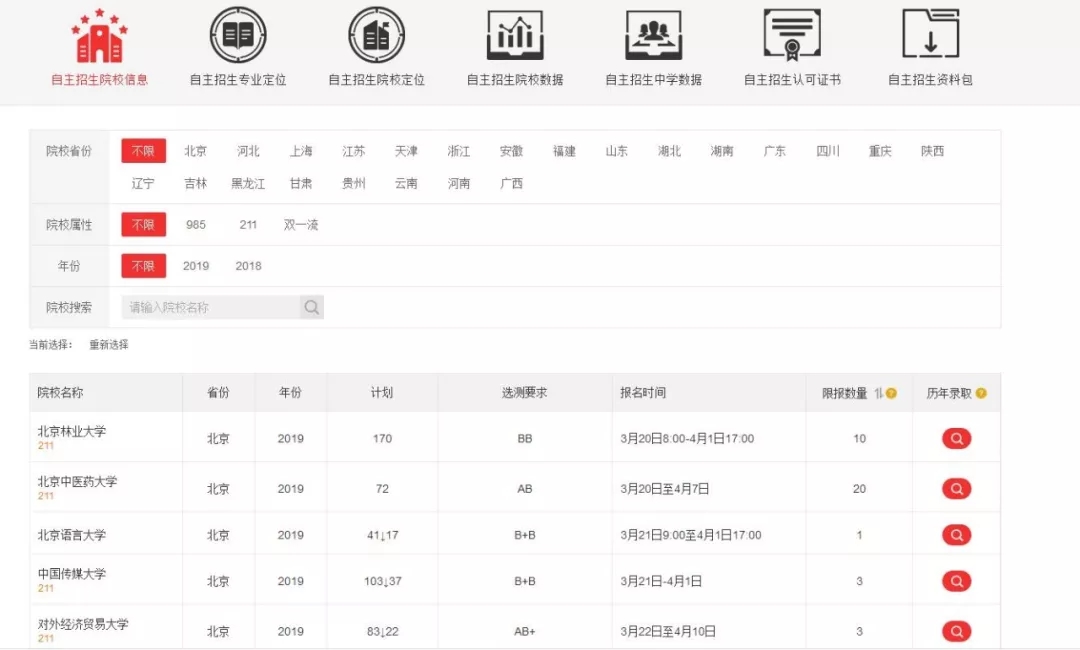Select the 自主招生院校数据 chart icon

point(515,36)
